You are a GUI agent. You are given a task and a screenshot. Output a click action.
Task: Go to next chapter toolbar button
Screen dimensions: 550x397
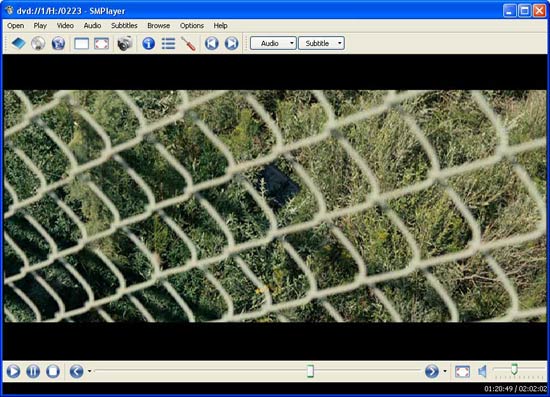pos(232,43)
